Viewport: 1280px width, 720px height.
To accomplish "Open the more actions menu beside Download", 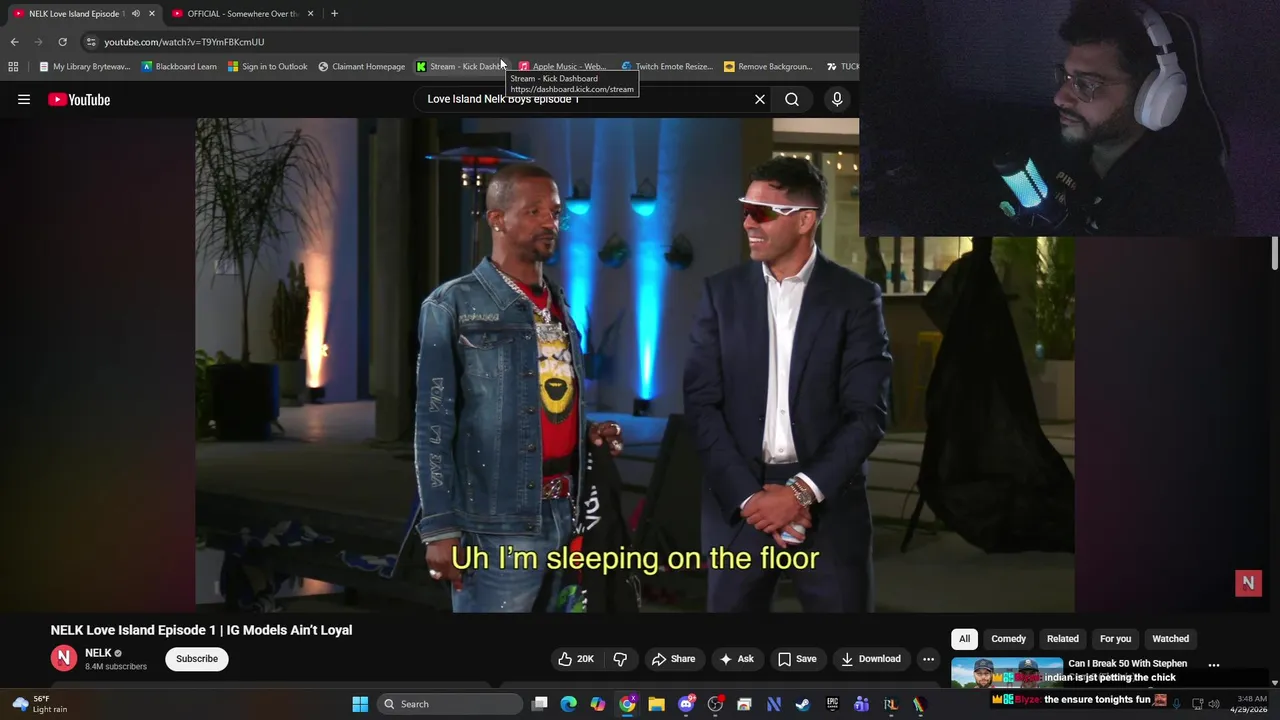I will (x=928, y=659).
